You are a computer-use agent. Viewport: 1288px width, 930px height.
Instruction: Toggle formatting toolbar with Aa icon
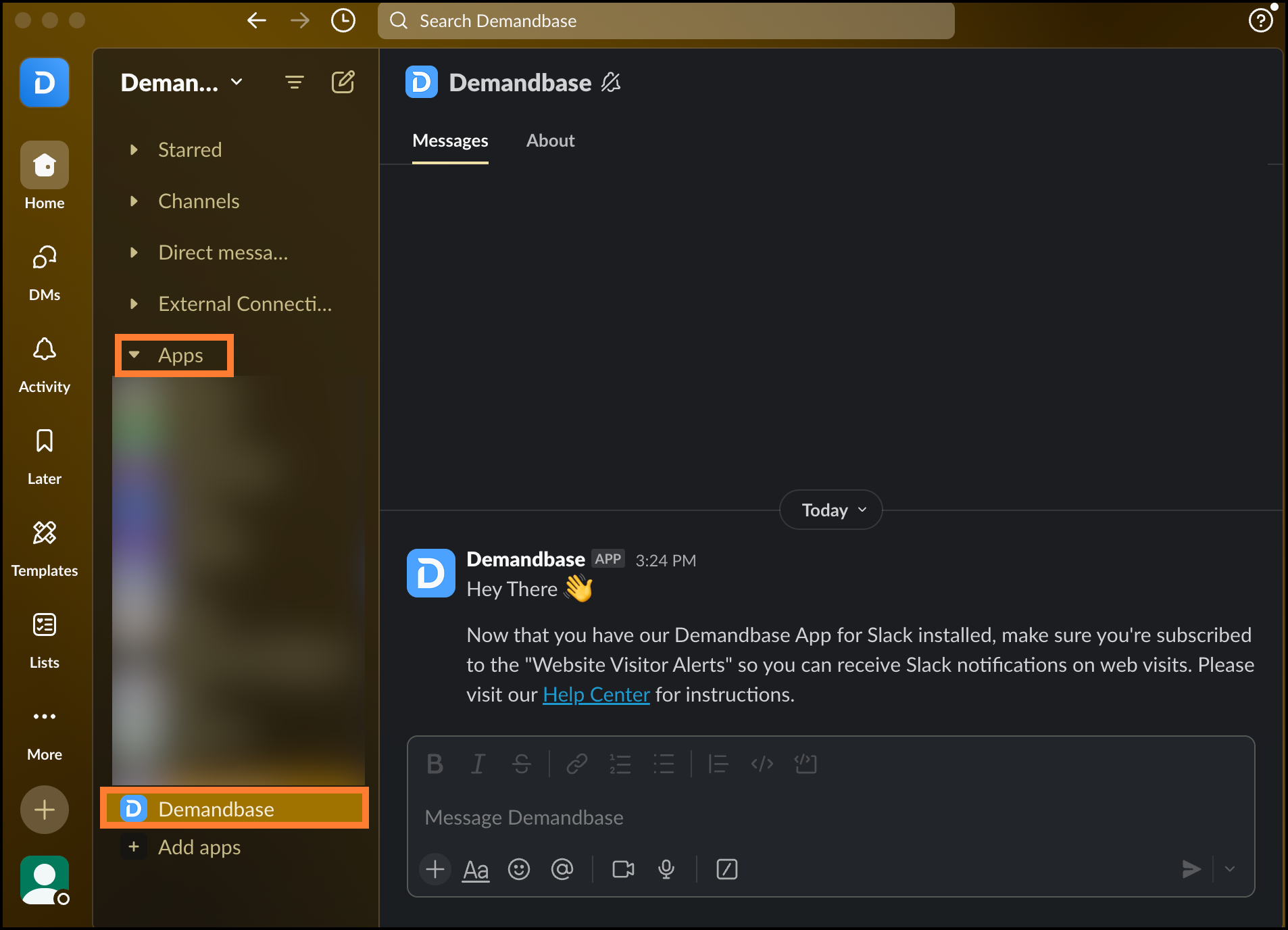pos(476,869)
